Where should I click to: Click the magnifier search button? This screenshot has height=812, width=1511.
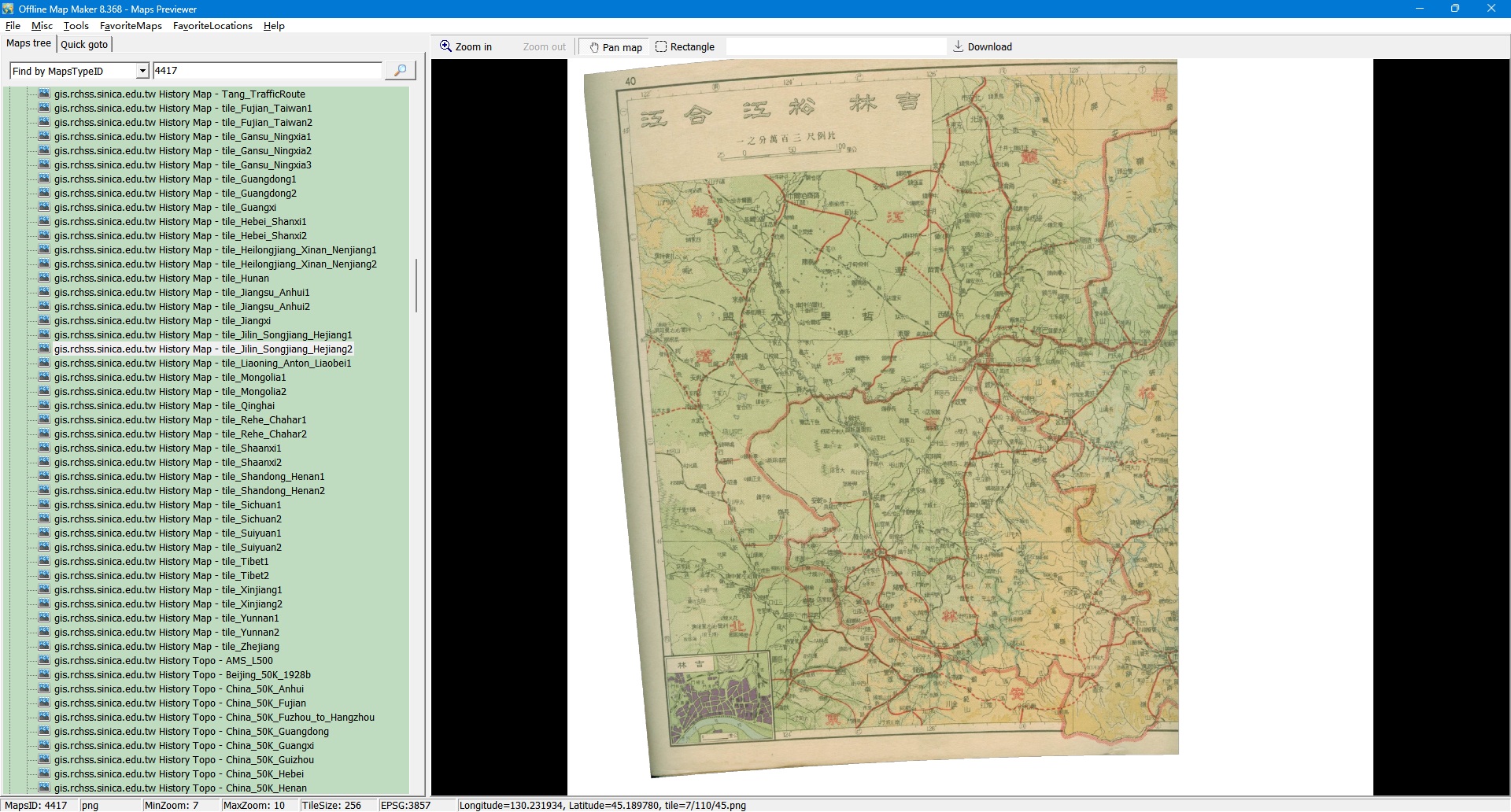400,71
